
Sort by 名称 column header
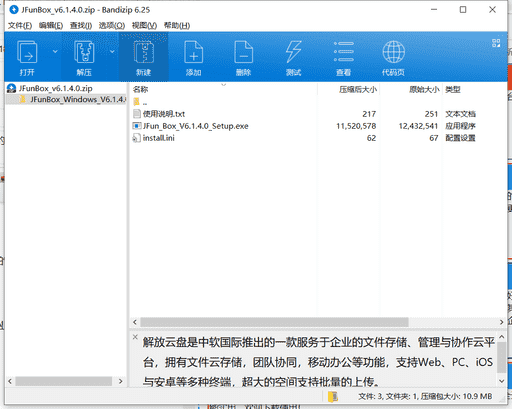(x=140, y=89)
